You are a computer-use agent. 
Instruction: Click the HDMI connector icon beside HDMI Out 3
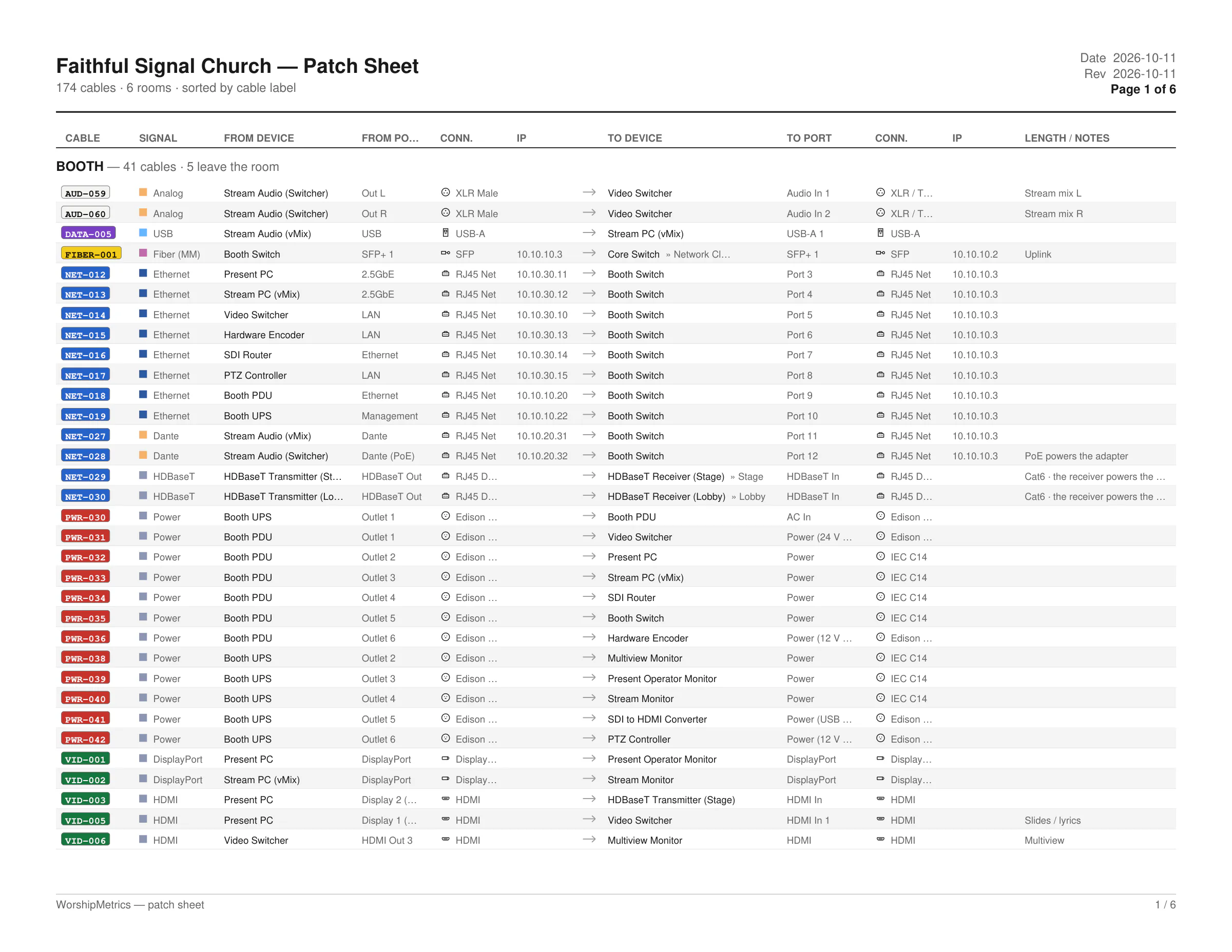point(445,839)
